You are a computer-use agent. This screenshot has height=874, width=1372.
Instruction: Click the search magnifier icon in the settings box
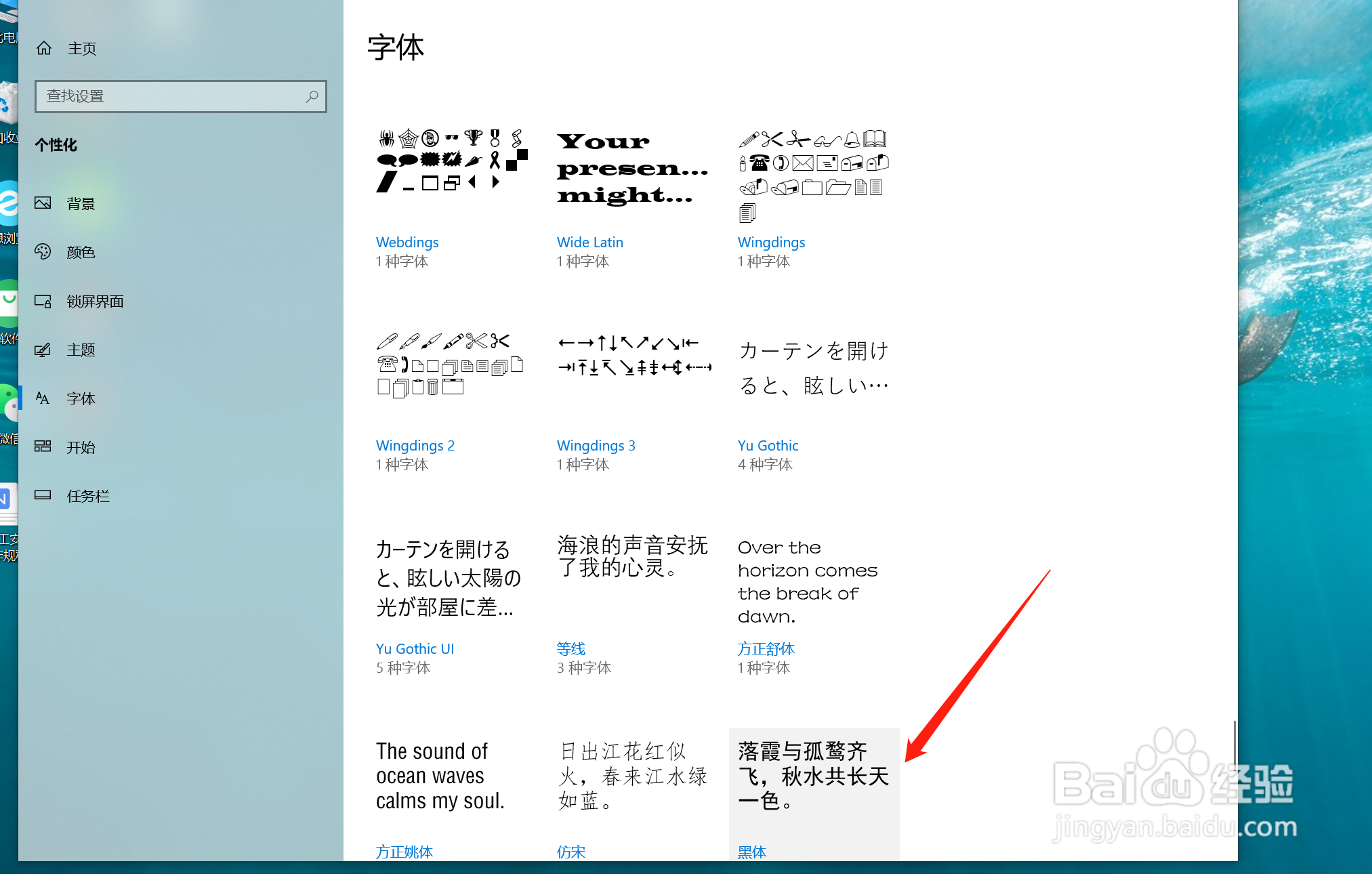312,96
